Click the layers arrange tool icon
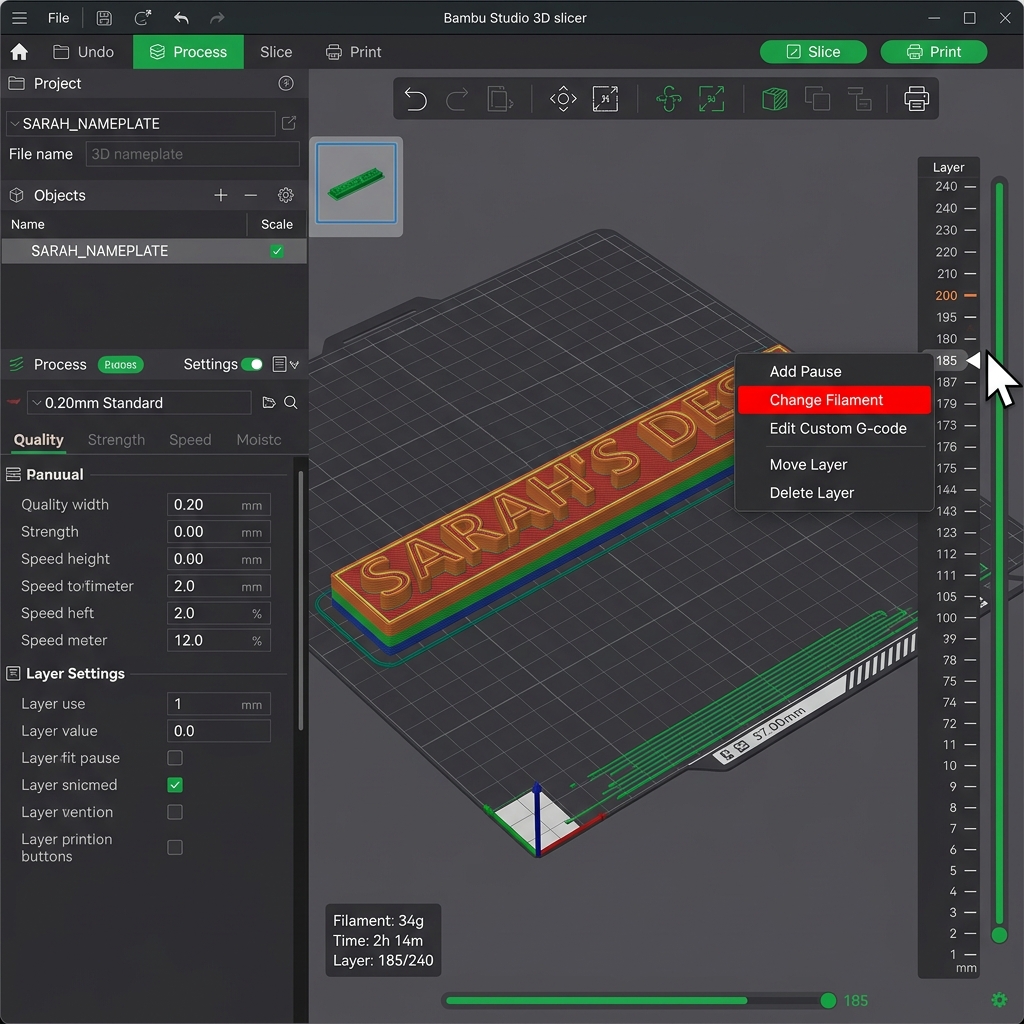1024x1024 pixels. (x=859, y=99)
